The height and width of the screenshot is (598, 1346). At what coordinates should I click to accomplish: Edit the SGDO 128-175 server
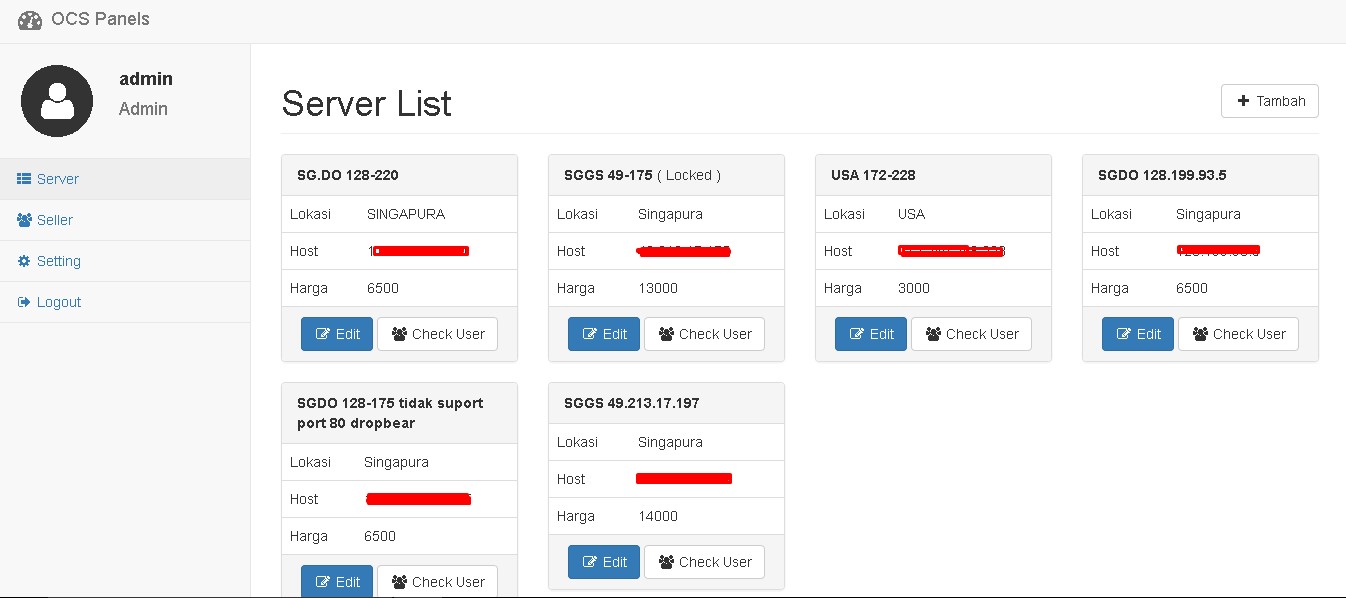click(336, 581)
